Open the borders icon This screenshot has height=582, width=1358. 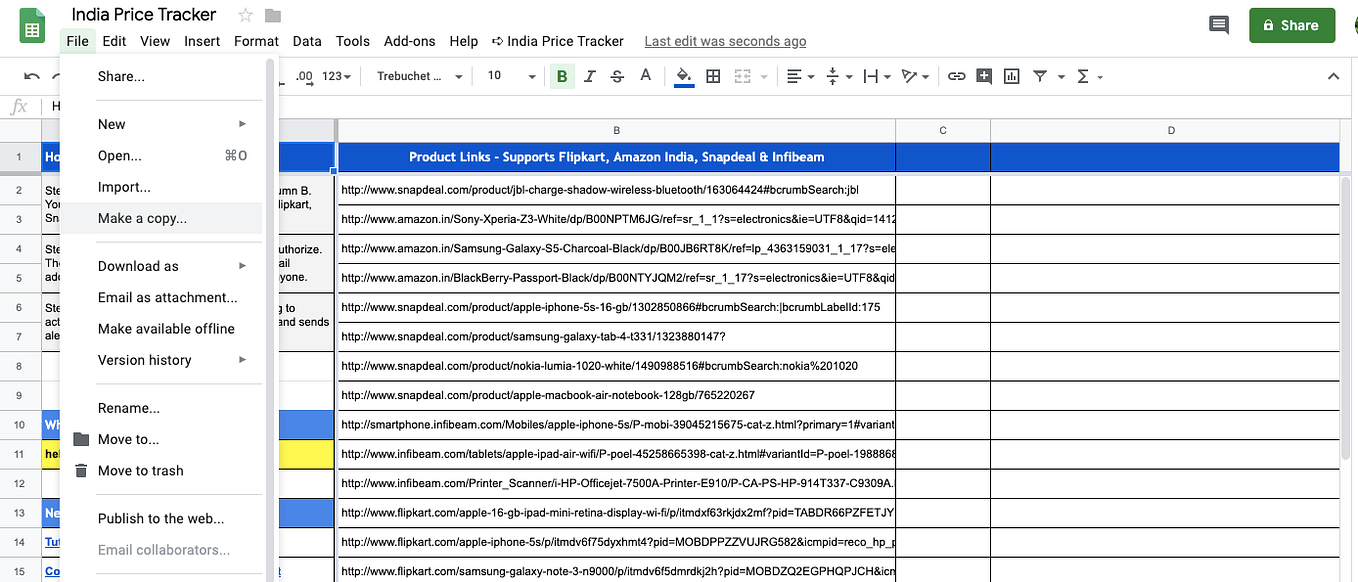(713, 75)
